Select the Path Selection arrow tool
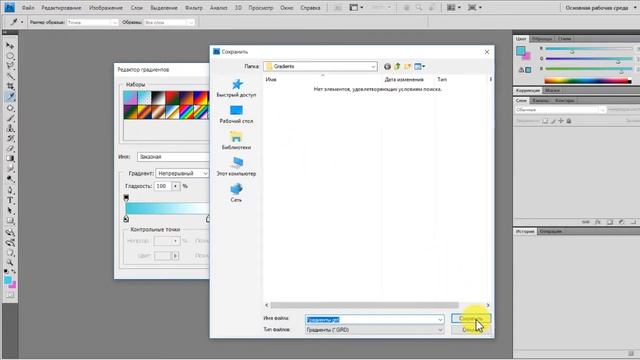Image resolution: width=640 pixels, height=360 pixels. pyautogui.click(x=10, y=211)
